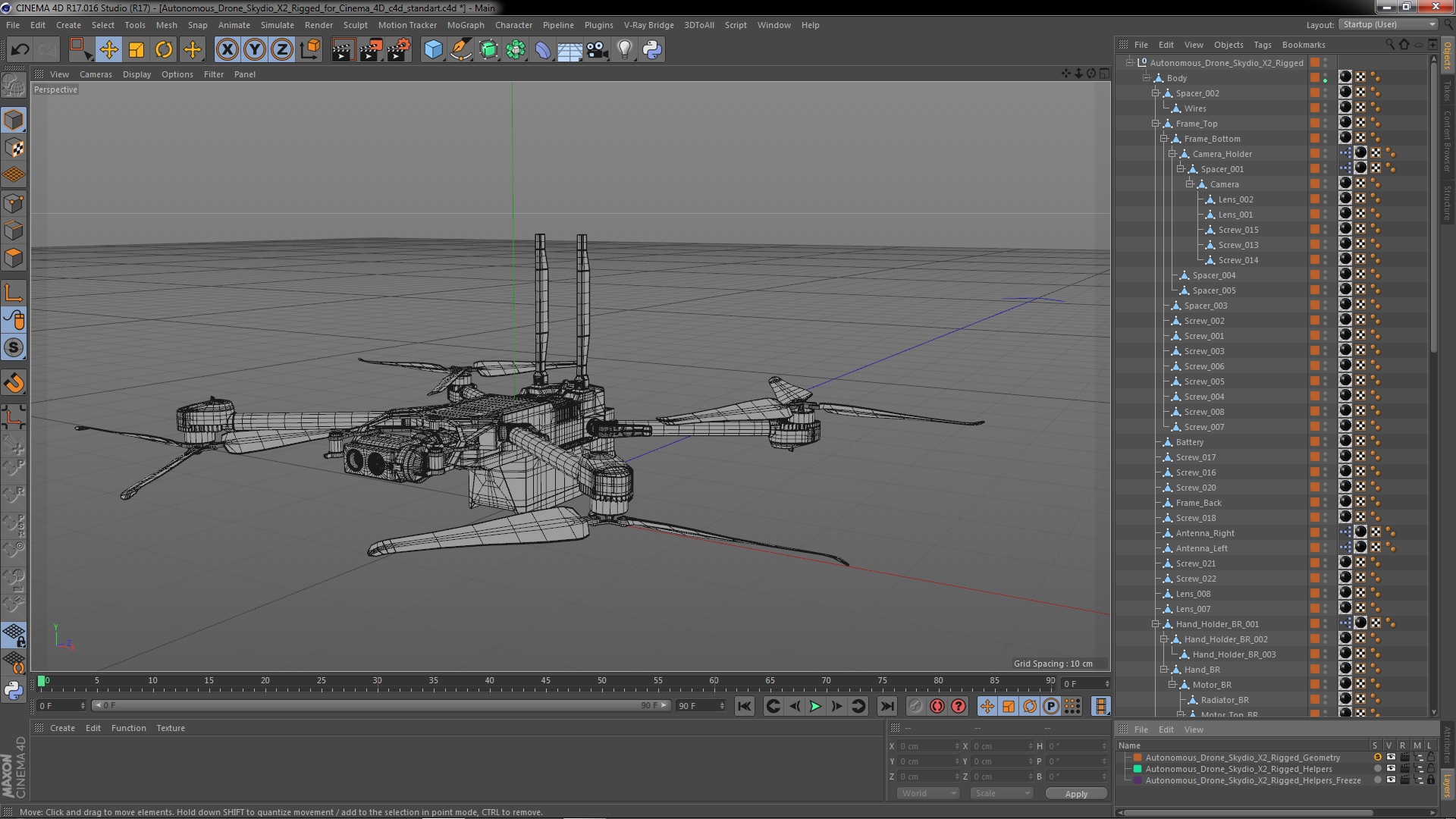1456x819 pixels.
Task: Click the Camera object icon
Action: (x=598, y=50)
